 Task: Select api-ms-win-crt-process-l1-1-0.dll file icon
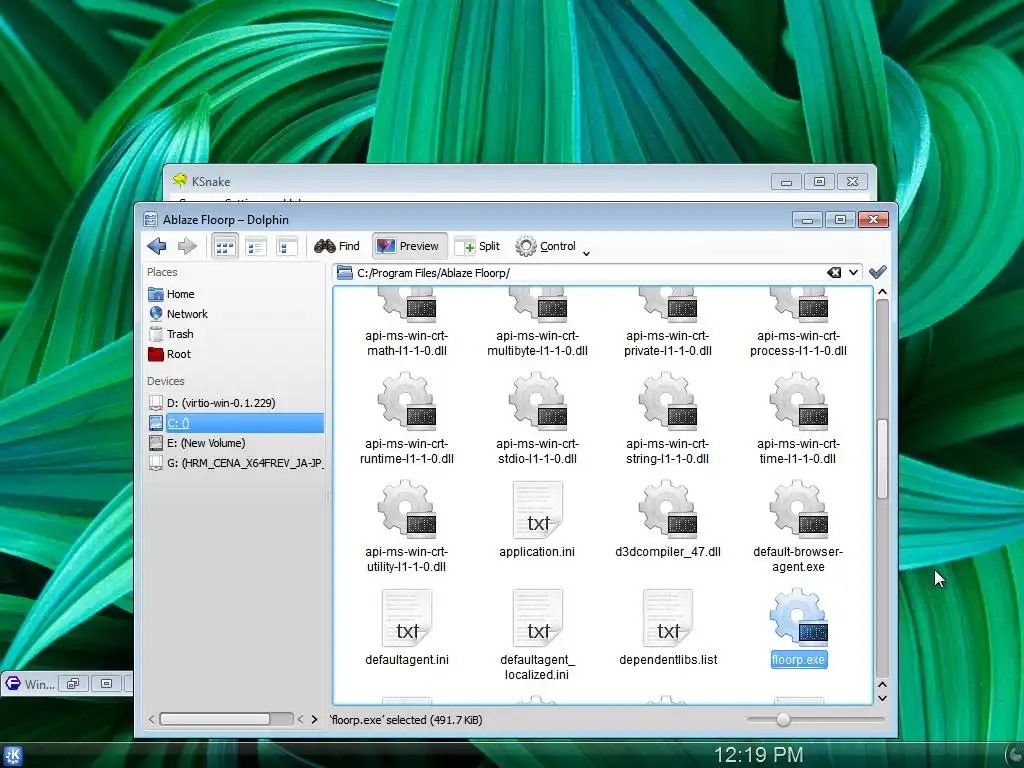pyautogui.click(x=798, y=306)
